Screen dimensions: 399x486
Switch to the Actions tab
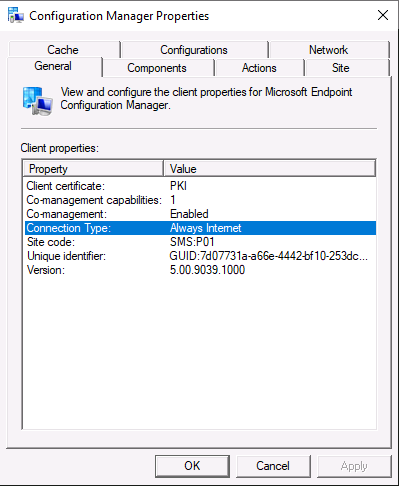click(259, 68)
